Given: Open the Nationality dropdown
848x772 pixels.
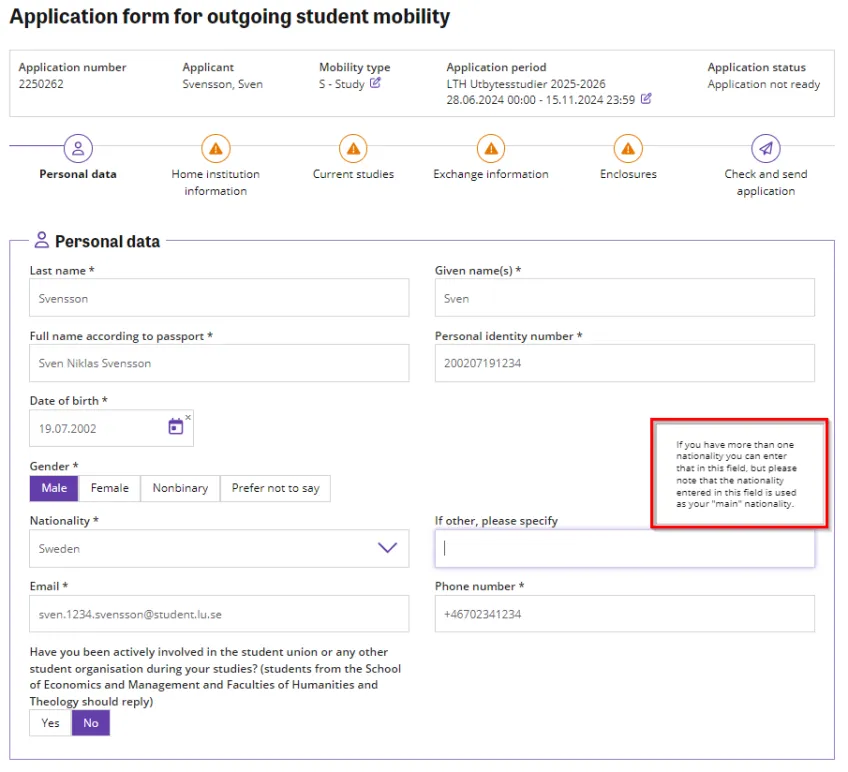Looking at the screenshot, I should pyautogui.click(x=388, y=548).
